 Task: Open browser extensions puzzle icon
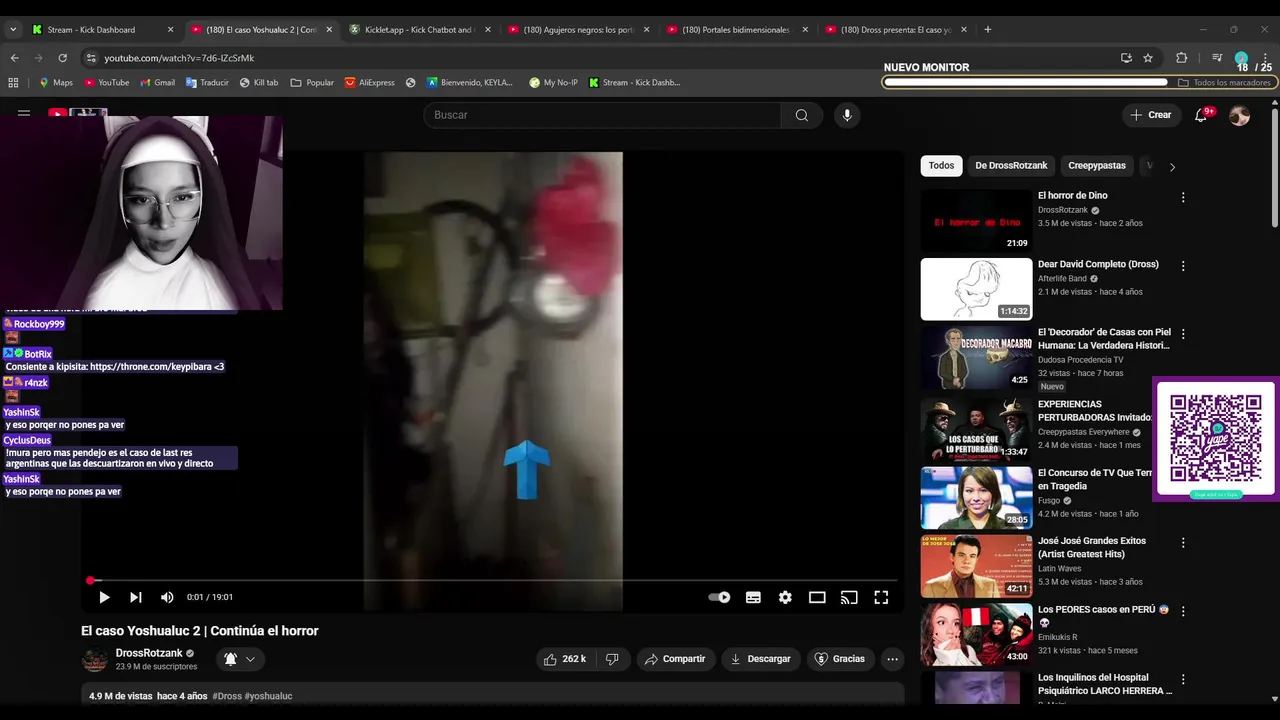1181,58
